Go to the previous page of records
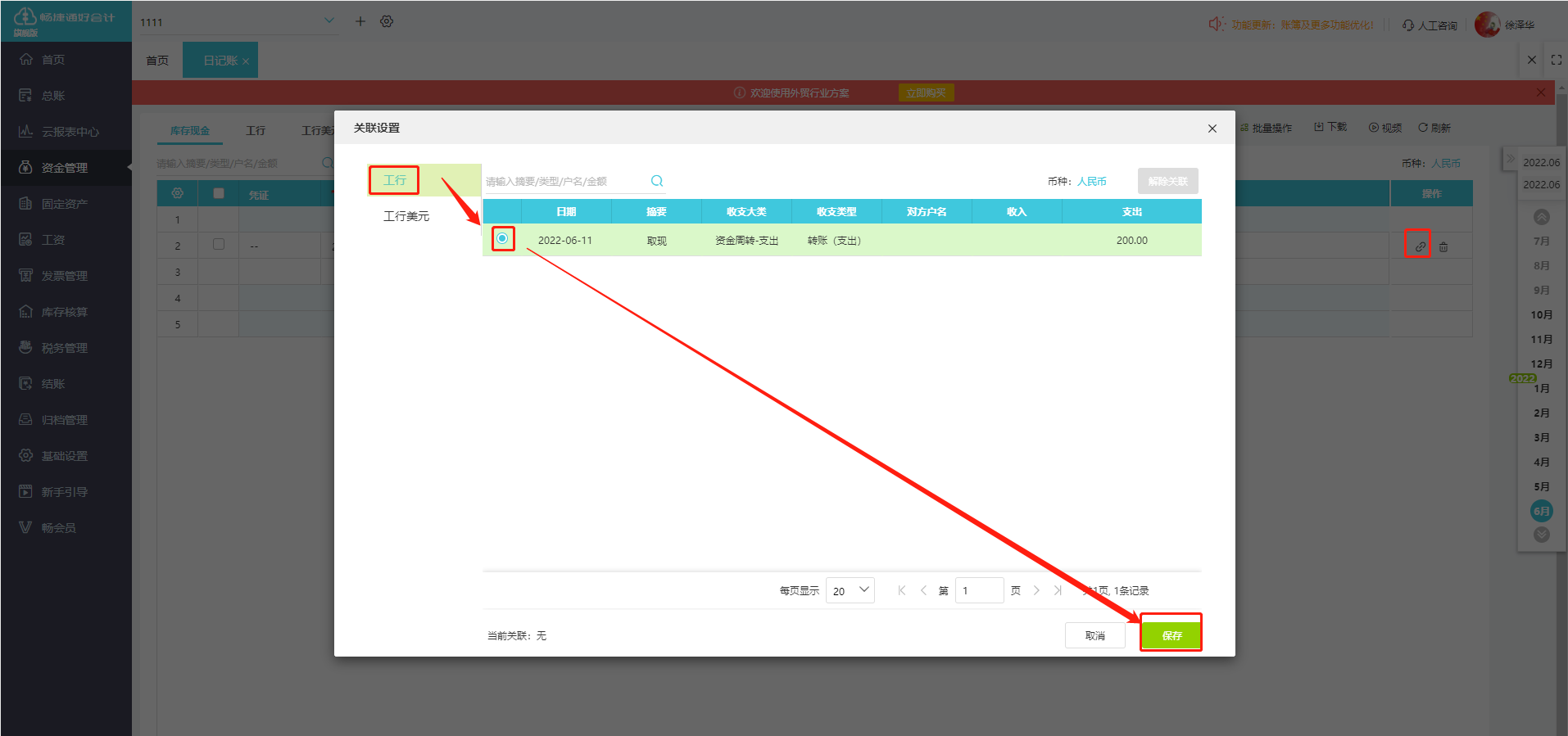 click(x=923, y=590)
